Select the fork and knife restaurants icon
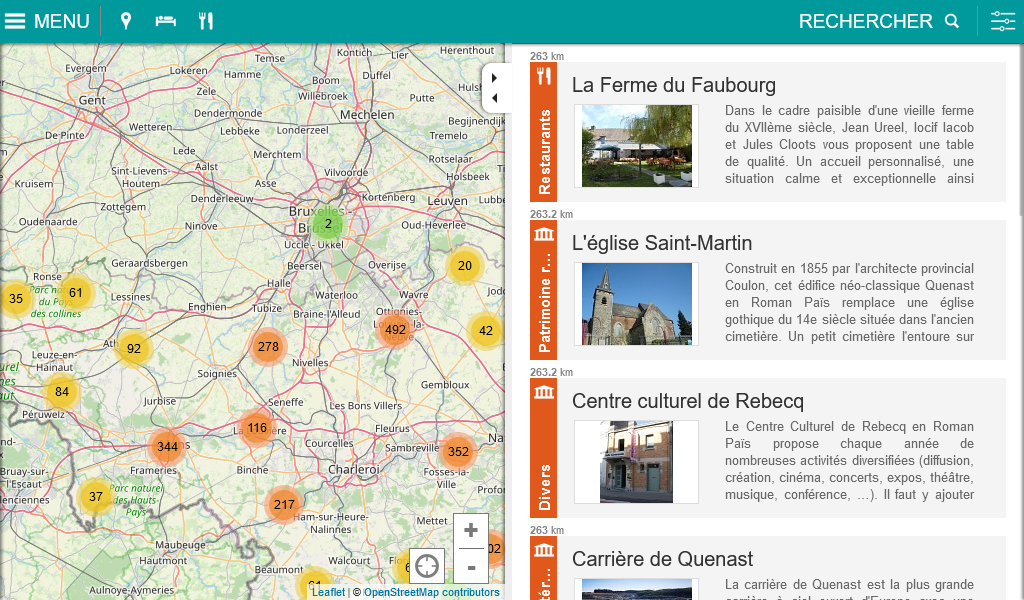The width and height of the screenshot is (1024, 600). [x=206, y=21]
